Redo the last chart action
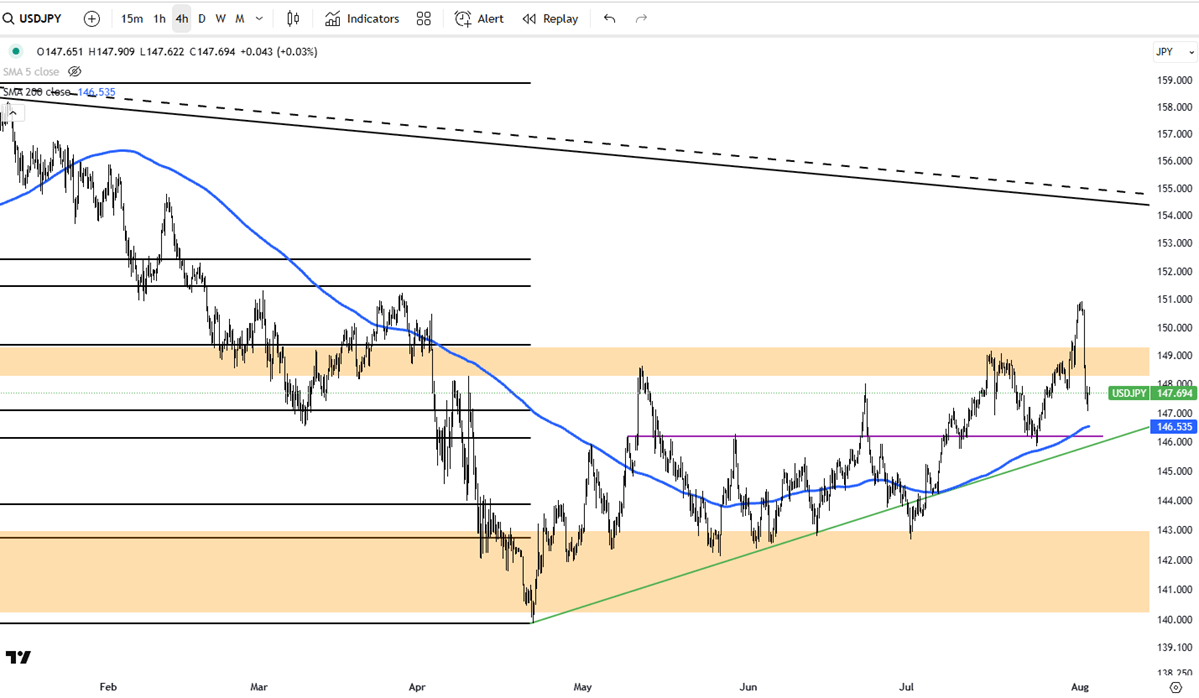The height and width of the screenshot is (698, 1199). coord(642,18)
